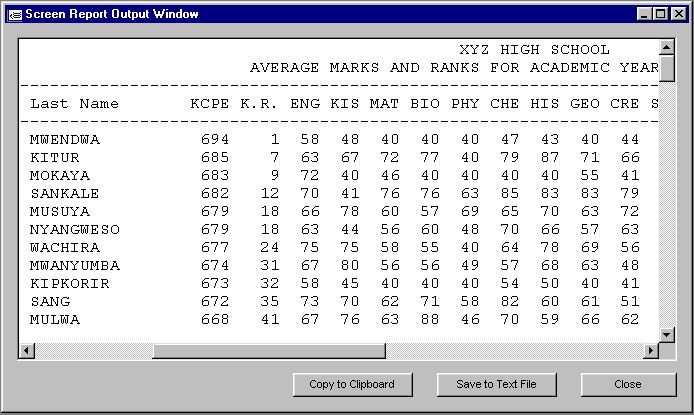Click the vertical scrollbar thumb
The image size is (694, 415).
coord(667,69)
